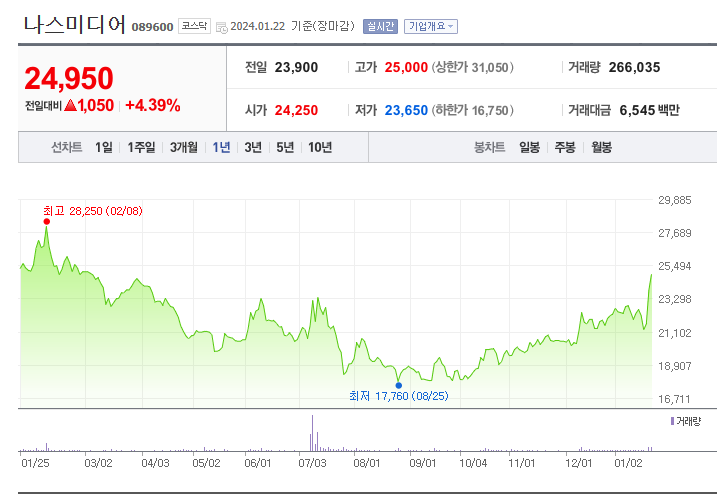Click the 저가 value 23,650
Image resolution: width=717 pixels, height=494 pixels.
pos(406,110)
